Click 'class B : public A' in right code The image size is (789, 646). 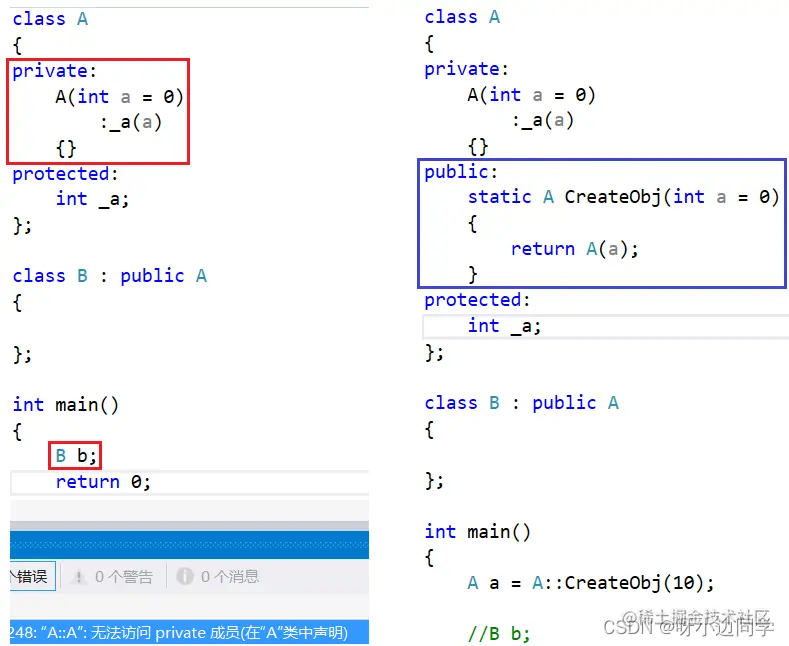point(521,402)
